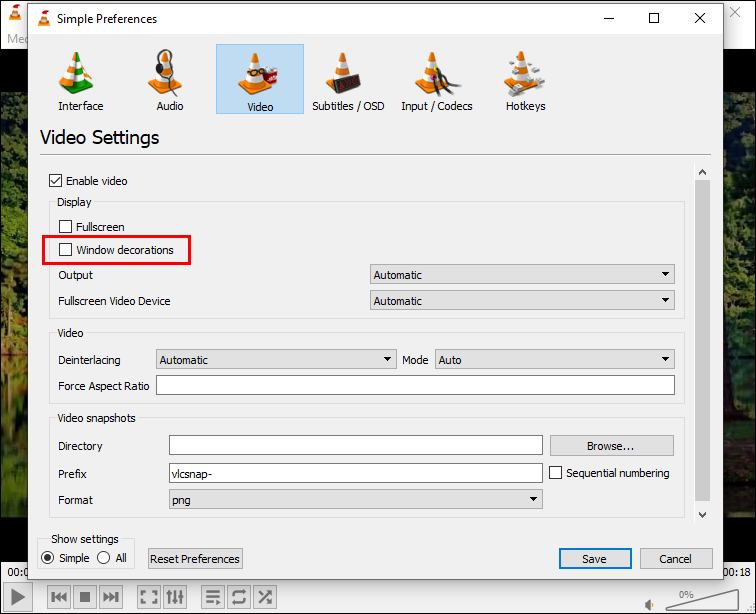Click the volume speaker mute icon
Screen dimensions: 756x614
(649, 604)
